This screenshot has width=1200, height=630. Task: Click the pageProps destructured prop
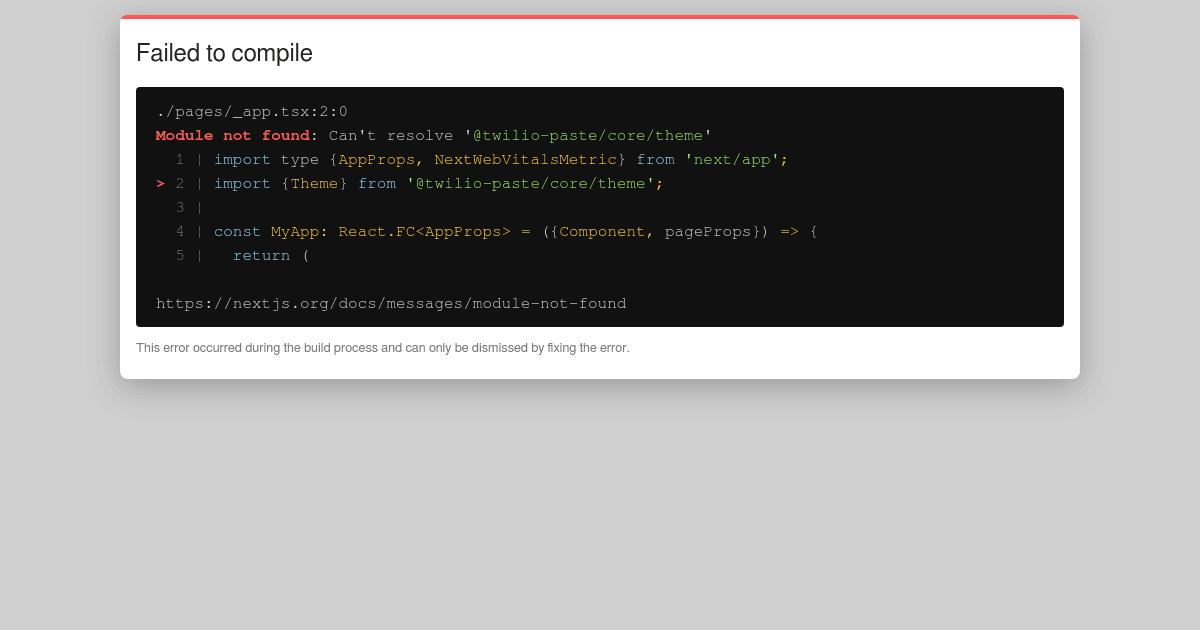709,231
